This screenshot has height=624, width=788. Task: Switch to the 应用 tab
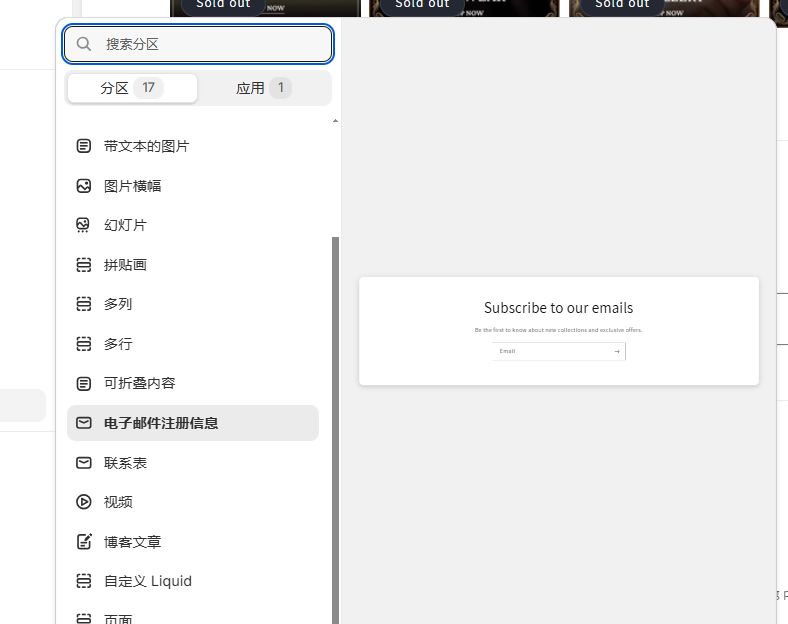[x=264, y=88]
